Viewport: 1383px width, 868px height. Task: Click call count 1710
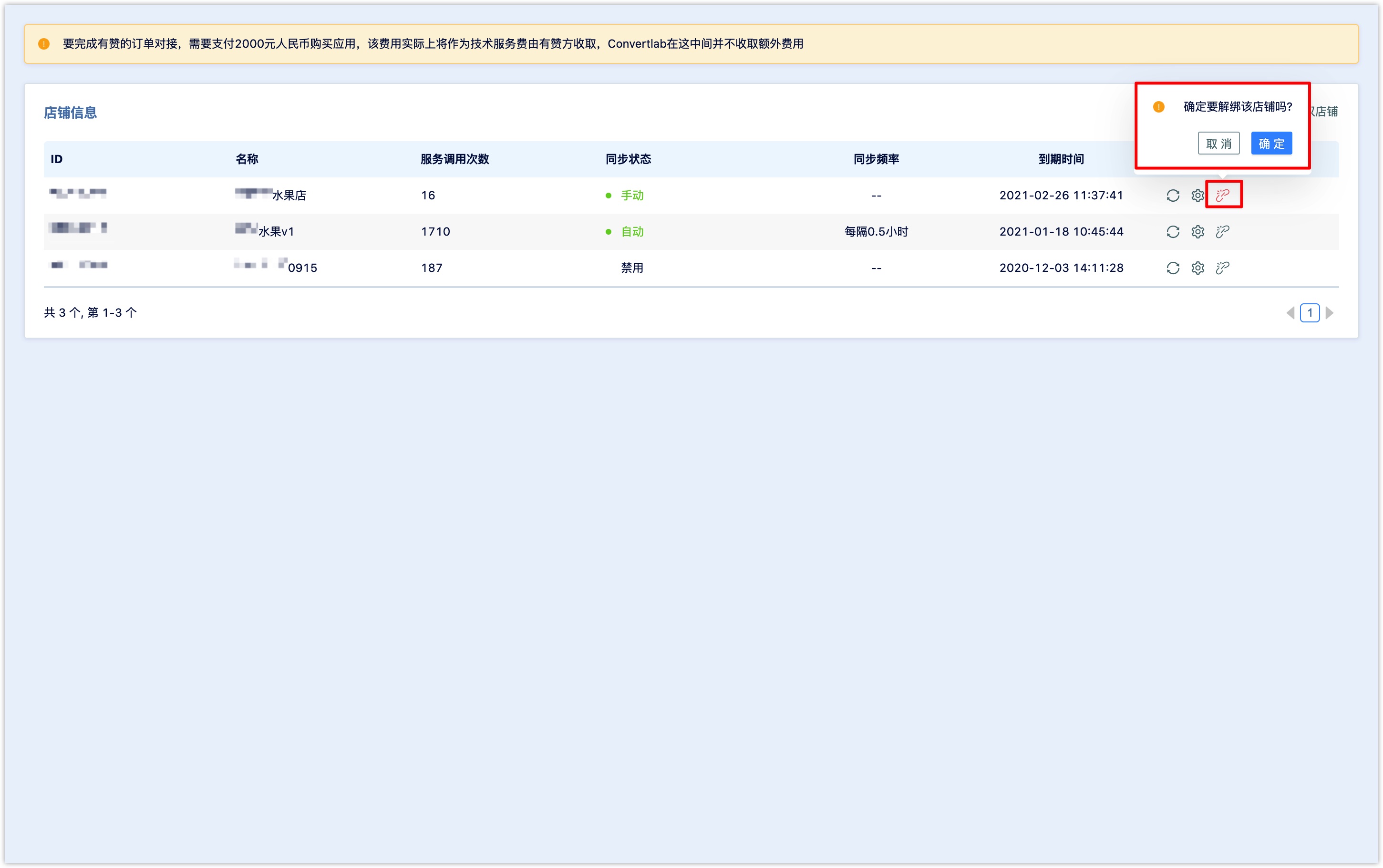click(x=435, y=232)
